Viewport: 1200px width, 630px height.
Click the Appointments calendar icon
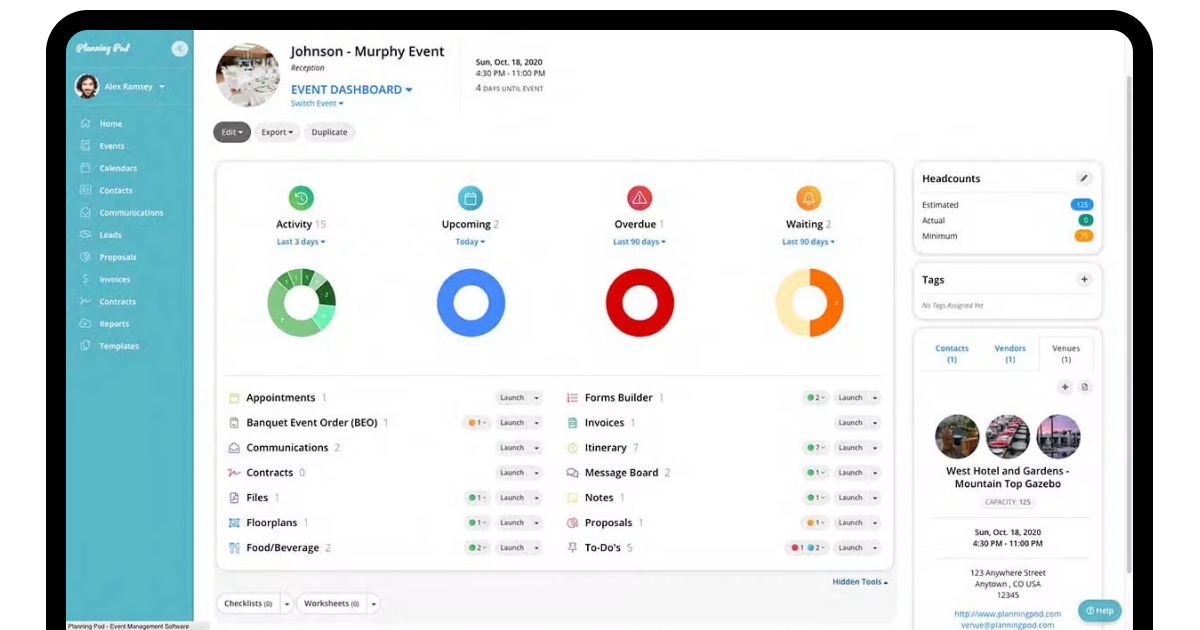tap(234, 398)
